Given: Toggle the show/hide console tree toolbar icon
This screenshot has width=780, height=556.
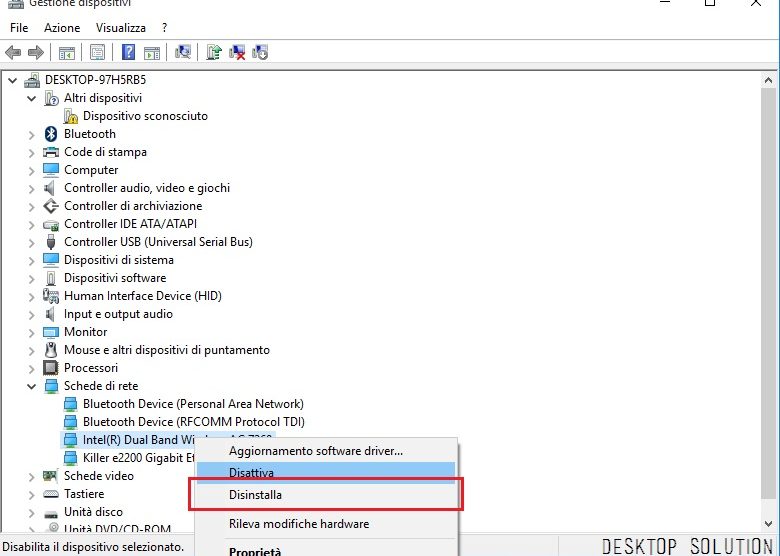Looking at the screenshot, I should (67, 53).
